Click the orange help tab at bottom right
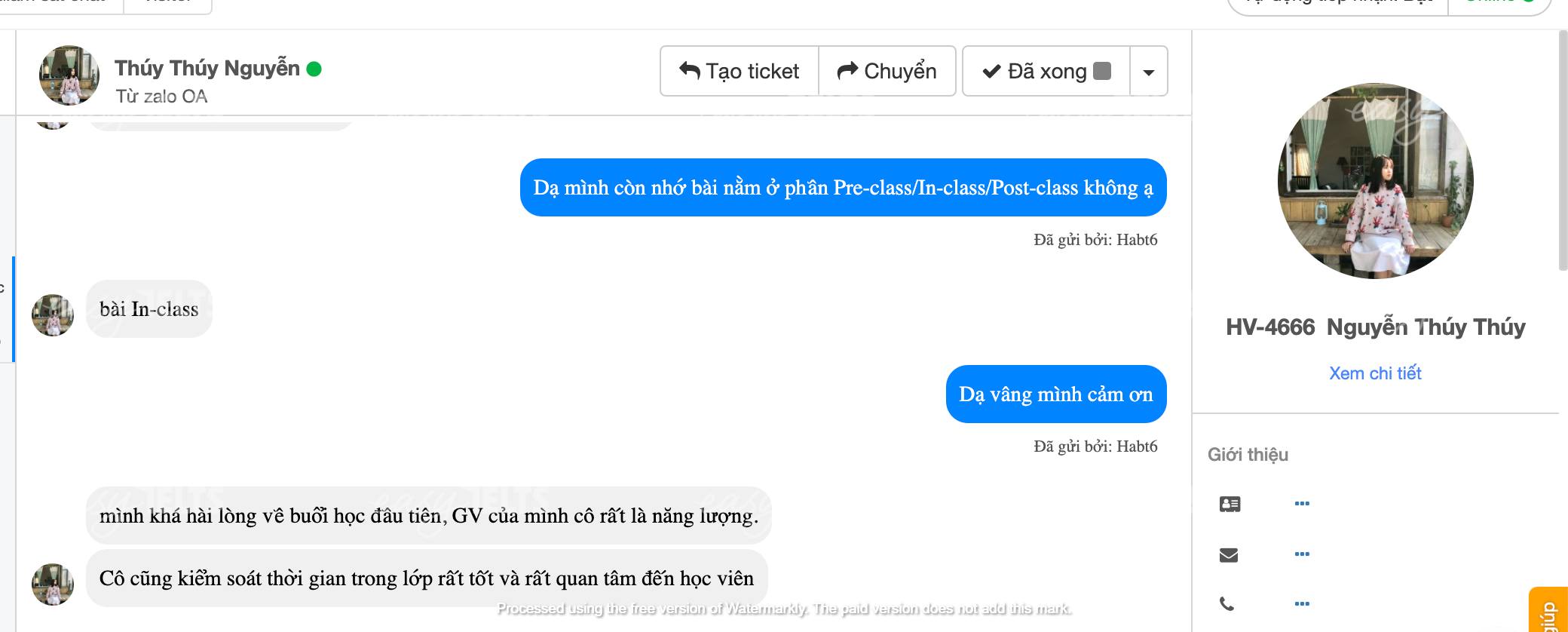 (x=1548, y=609)
